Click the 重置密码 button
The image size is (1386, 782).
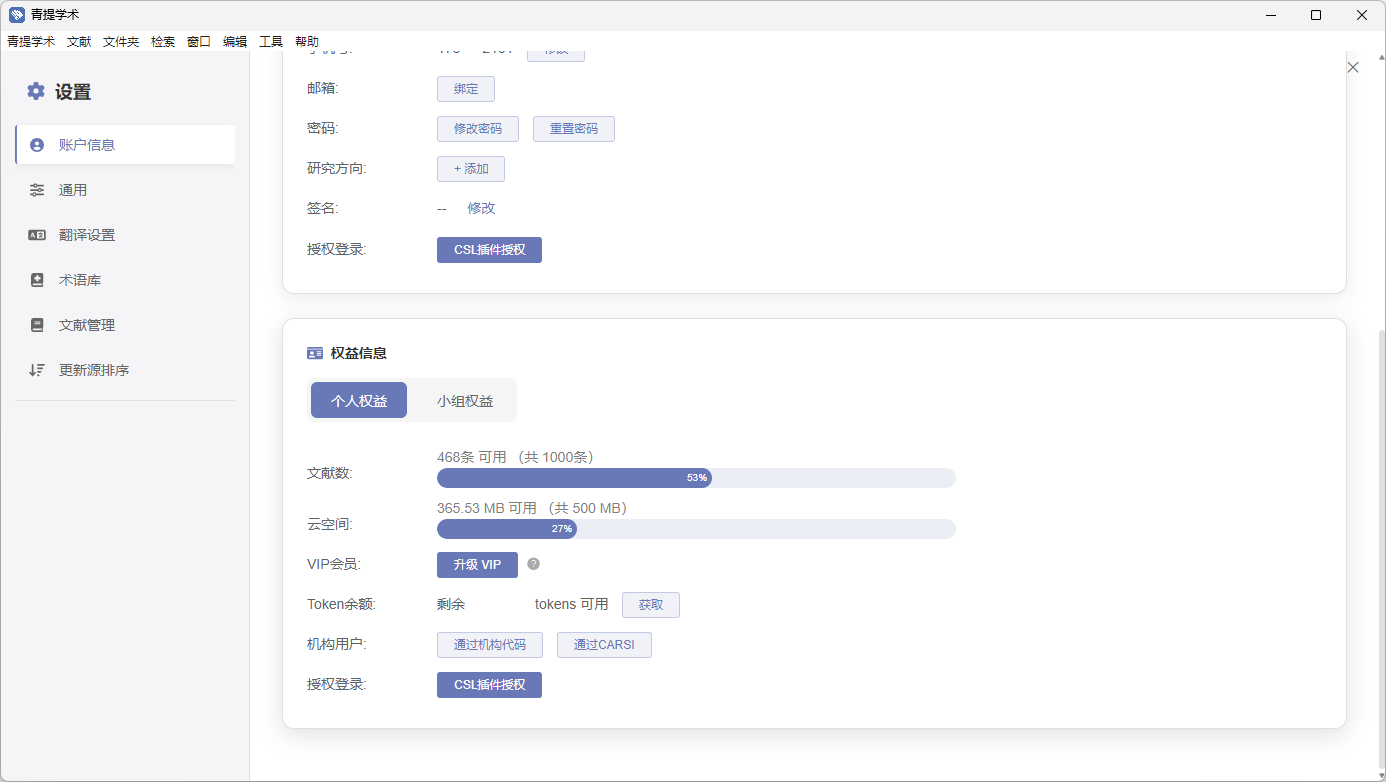[574, 129]
